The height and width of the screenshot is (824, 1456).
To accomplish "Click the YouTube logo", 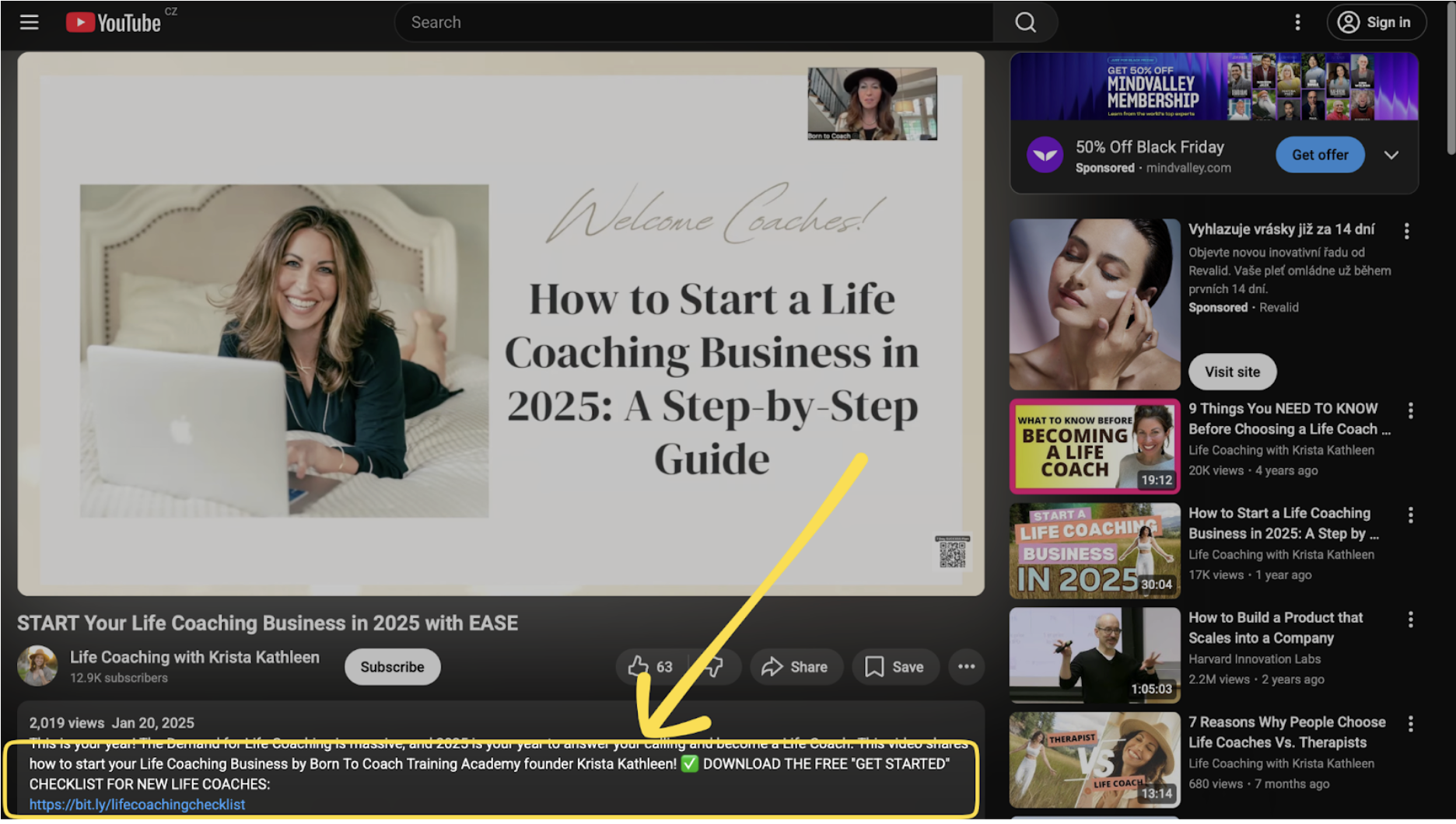I will click(114, 22).
